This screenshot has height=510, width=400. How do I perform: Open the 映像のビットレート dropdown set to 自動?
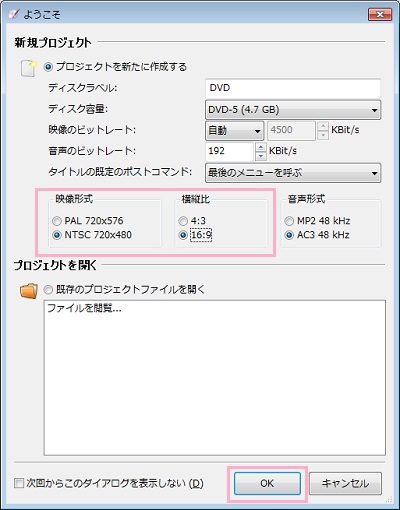235,131
